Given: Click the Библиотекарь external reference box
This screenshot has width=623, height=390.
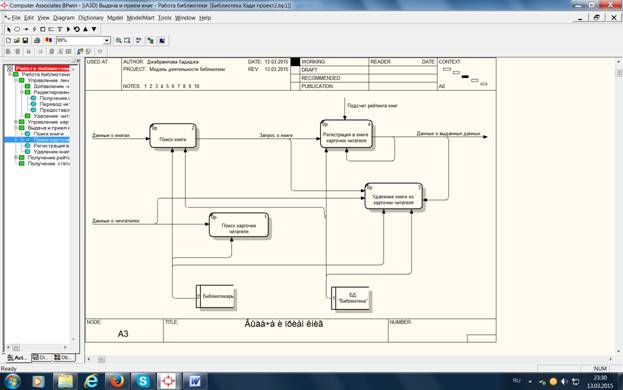Looking at the screenshot, I should (216, 296).
